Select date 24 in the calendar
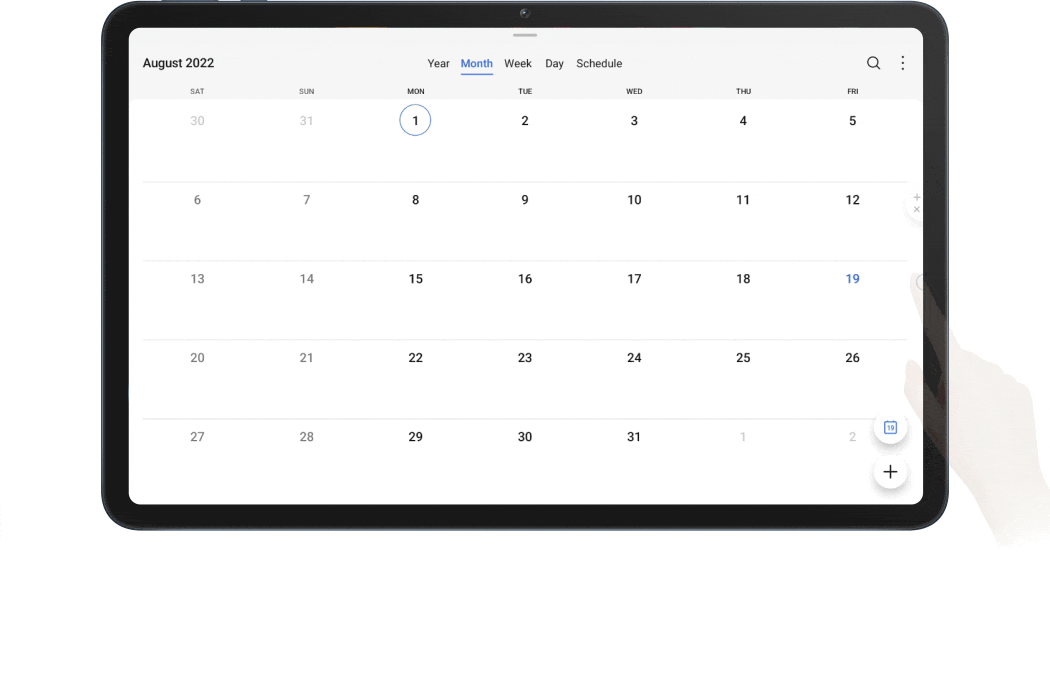Image resolution: width=1050 pixels, height=700 pixels. coord(634,358)
